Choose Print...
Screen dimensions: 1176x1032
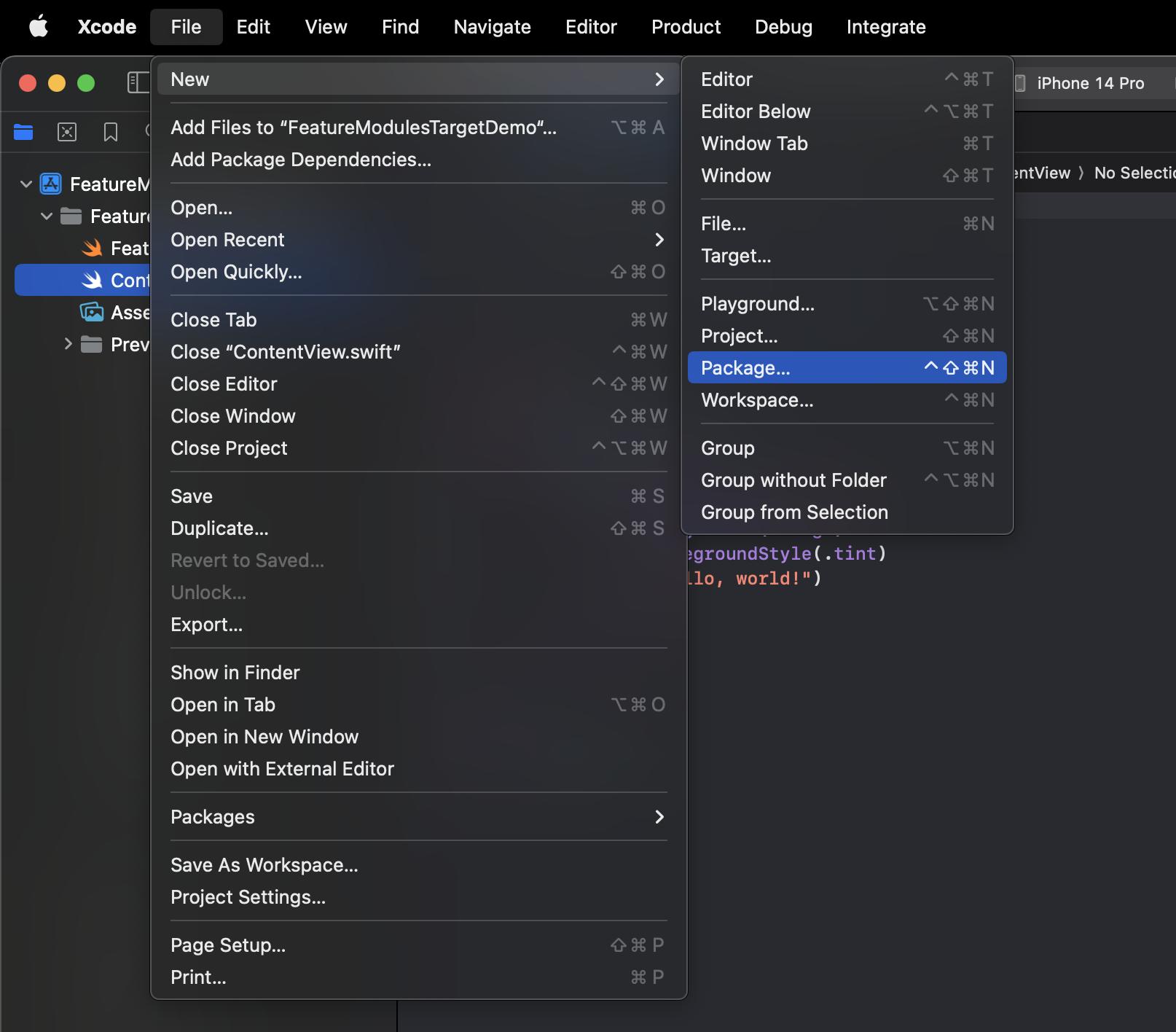click(418, 977)
